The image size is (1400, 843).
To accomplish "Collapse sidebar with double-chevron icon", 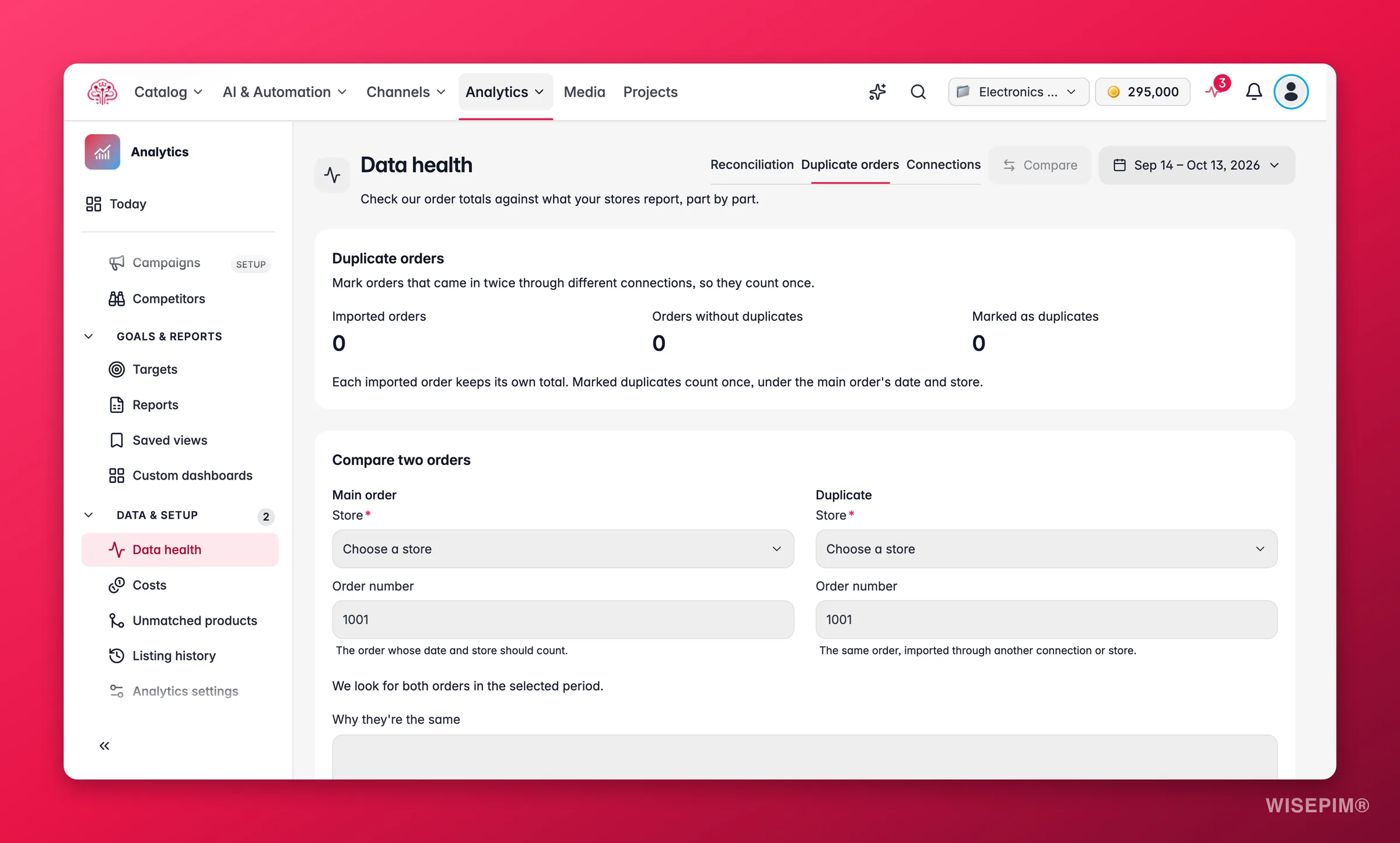I will point(104,746).
